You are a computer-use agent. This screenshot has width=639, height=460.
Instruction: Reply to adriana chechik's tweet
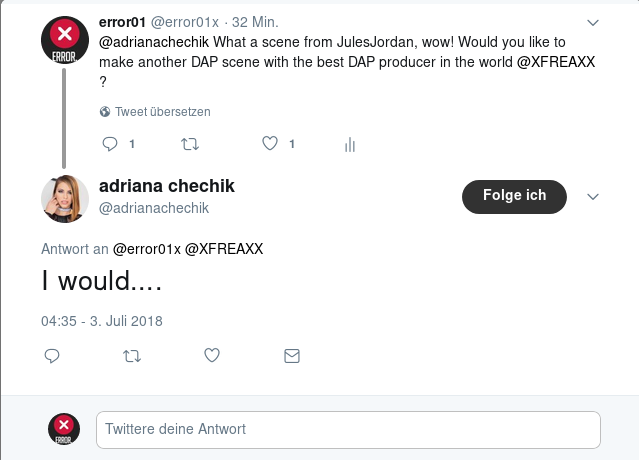pos(52,355)
